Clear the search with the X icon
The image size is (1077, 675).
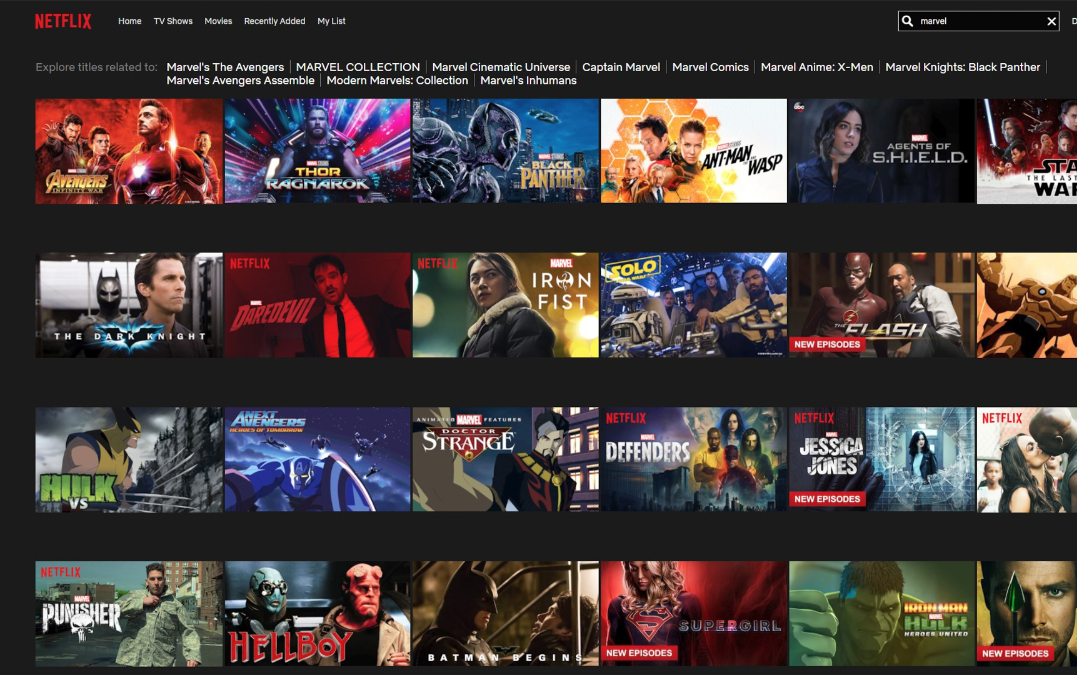[1051, 21]
